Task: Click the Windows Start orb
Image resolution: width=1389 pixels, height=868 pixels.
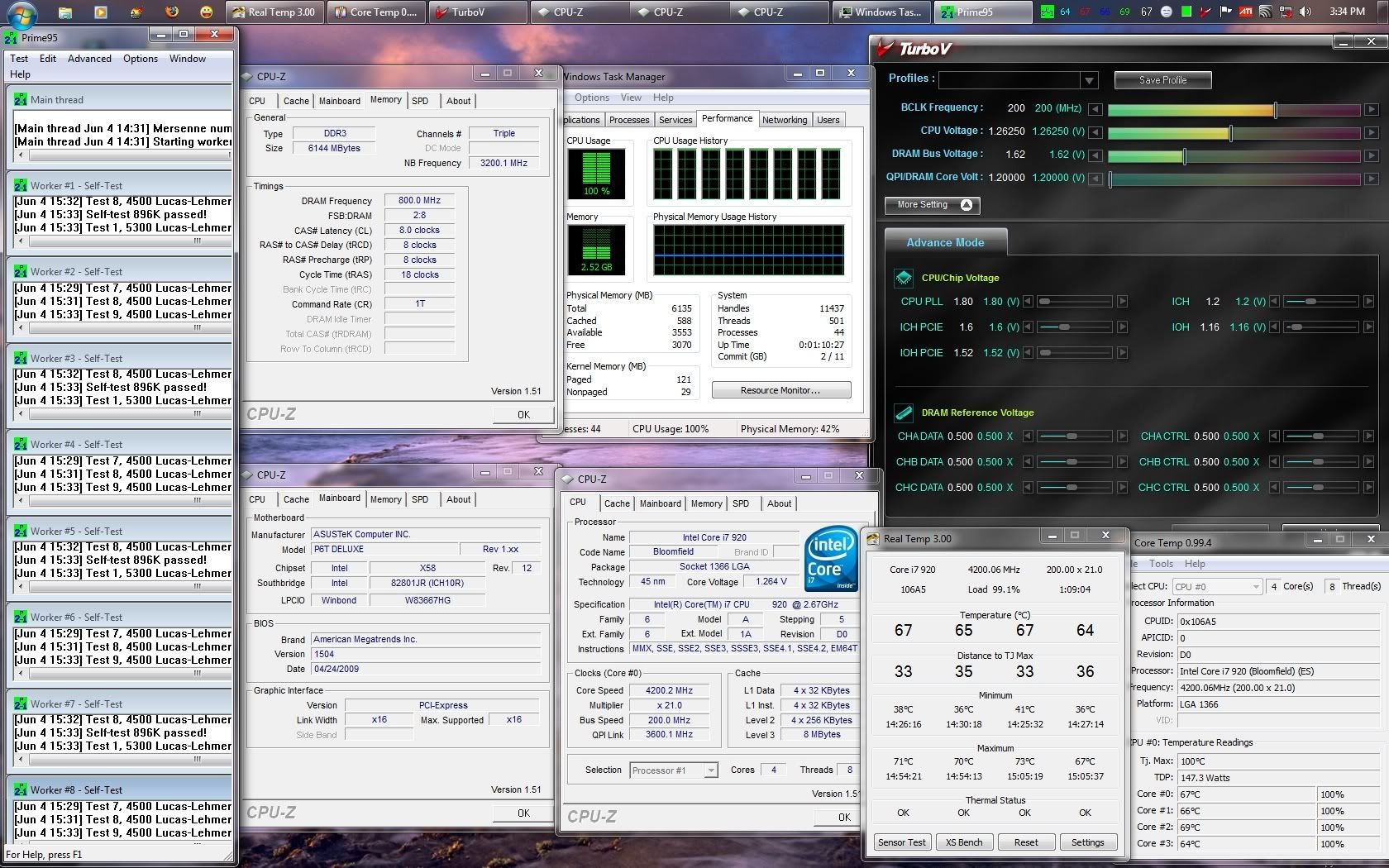Action: pos(21,12)
